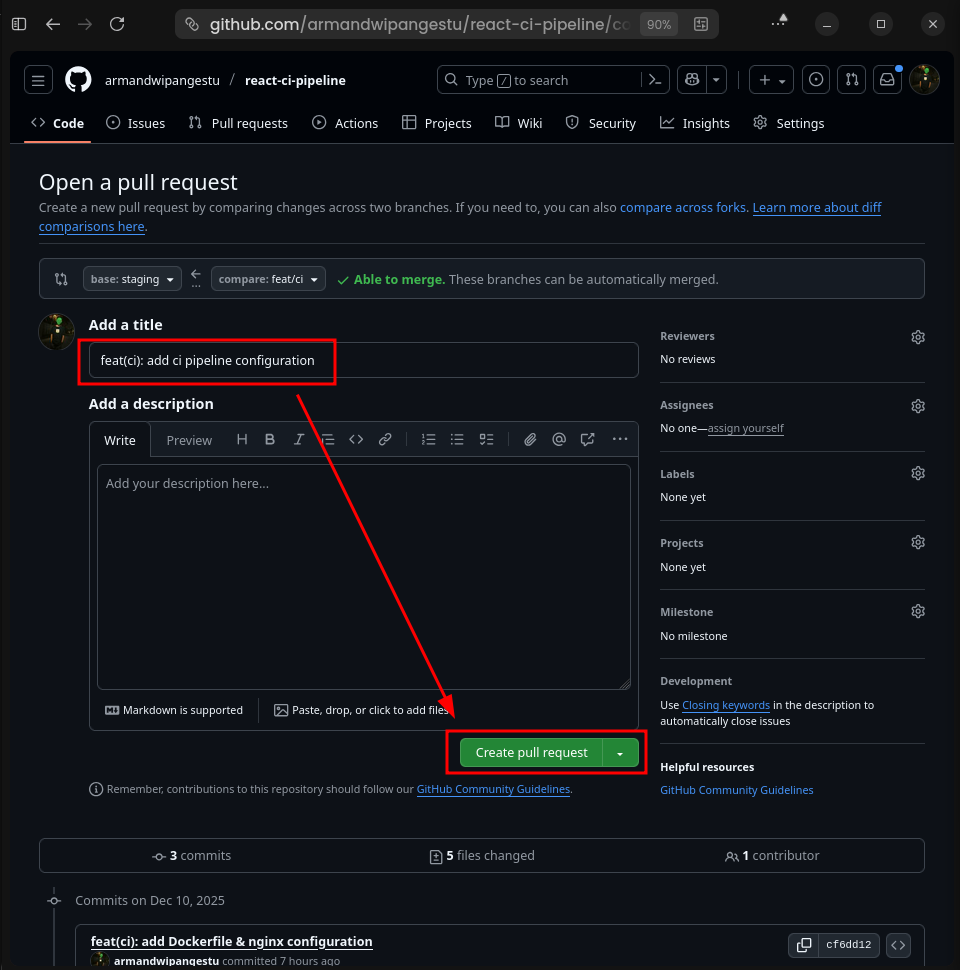Open the Labels settings gear

918,474
